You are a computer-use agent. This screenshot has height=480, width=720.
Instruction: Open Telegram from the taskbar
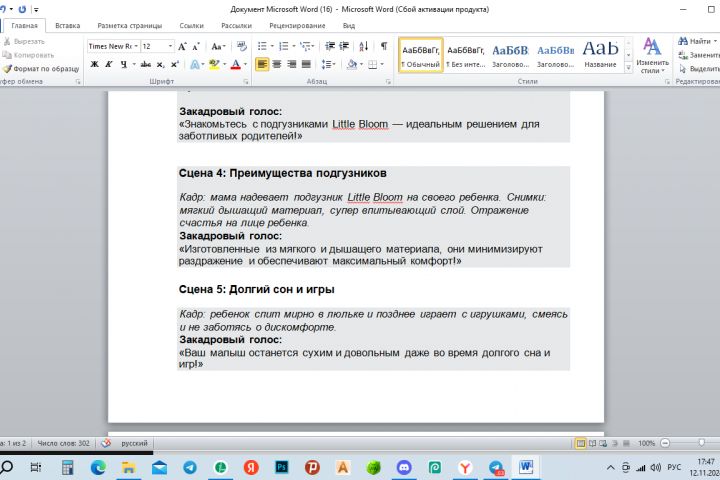click(x=190, y=468)
